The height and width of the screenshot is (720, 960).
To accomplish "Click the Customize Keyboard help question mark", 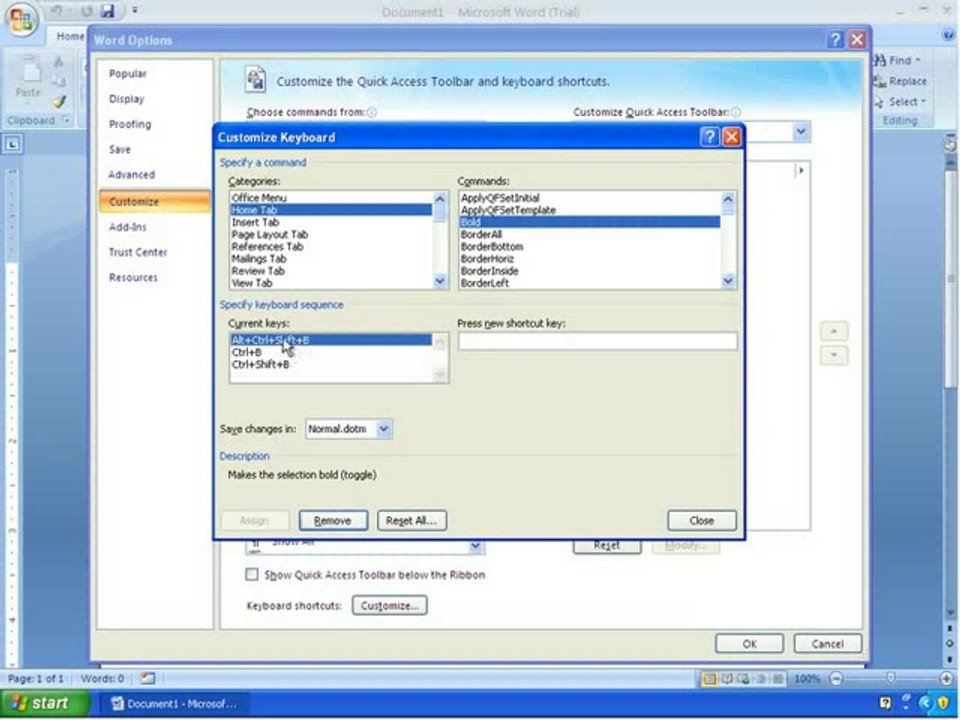I will click(x=710, y=137).
